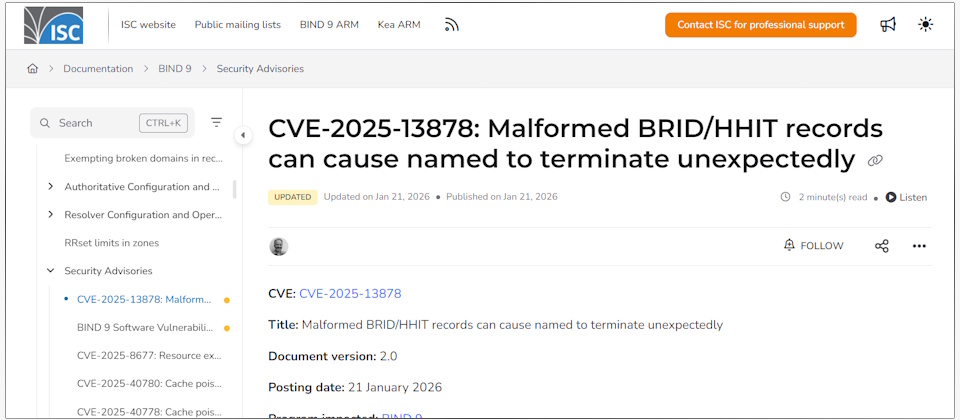Image resolution: width=960 pixels, height=420 pixels.
Task: Open the CVE-2025-13878 link
Action: point(350,294)
